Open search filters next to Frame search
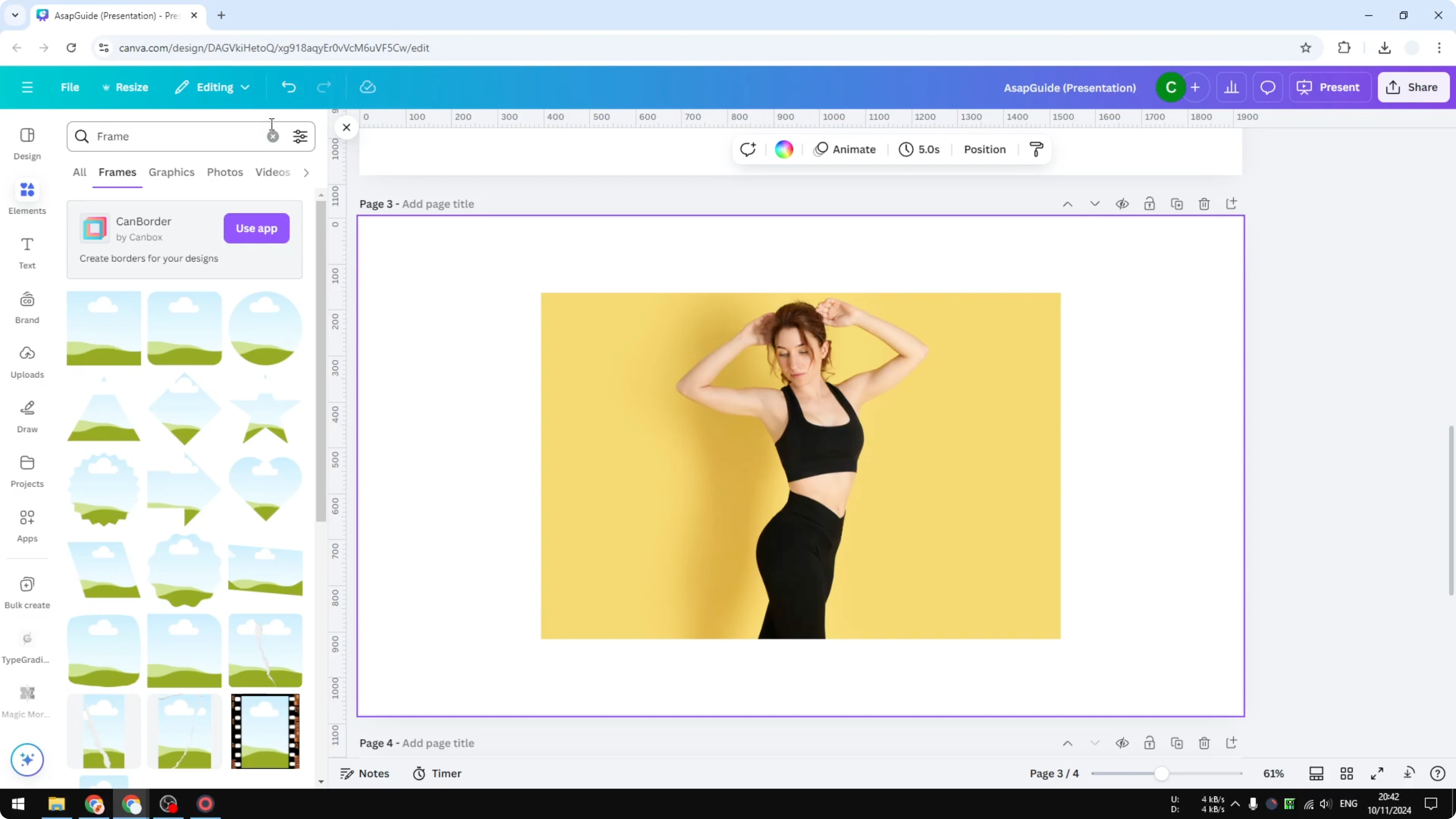 point(300,136)
